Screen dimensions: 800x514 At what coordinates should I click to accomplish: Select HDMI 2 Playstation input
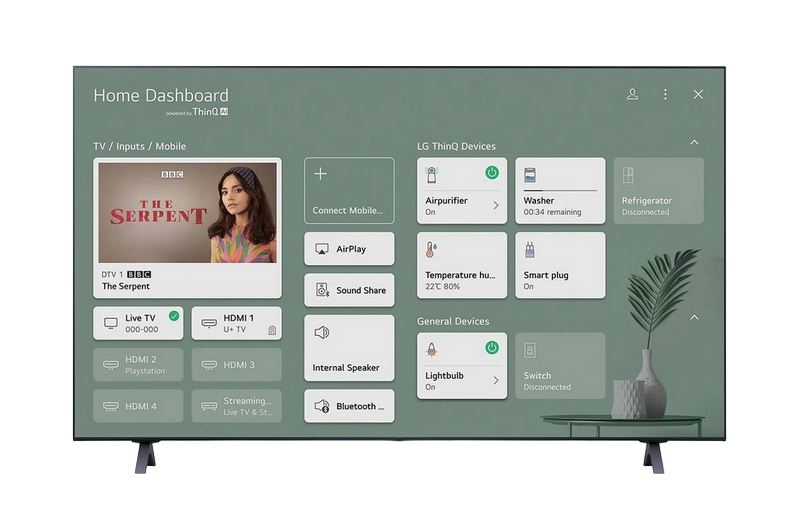pos(138,364)
